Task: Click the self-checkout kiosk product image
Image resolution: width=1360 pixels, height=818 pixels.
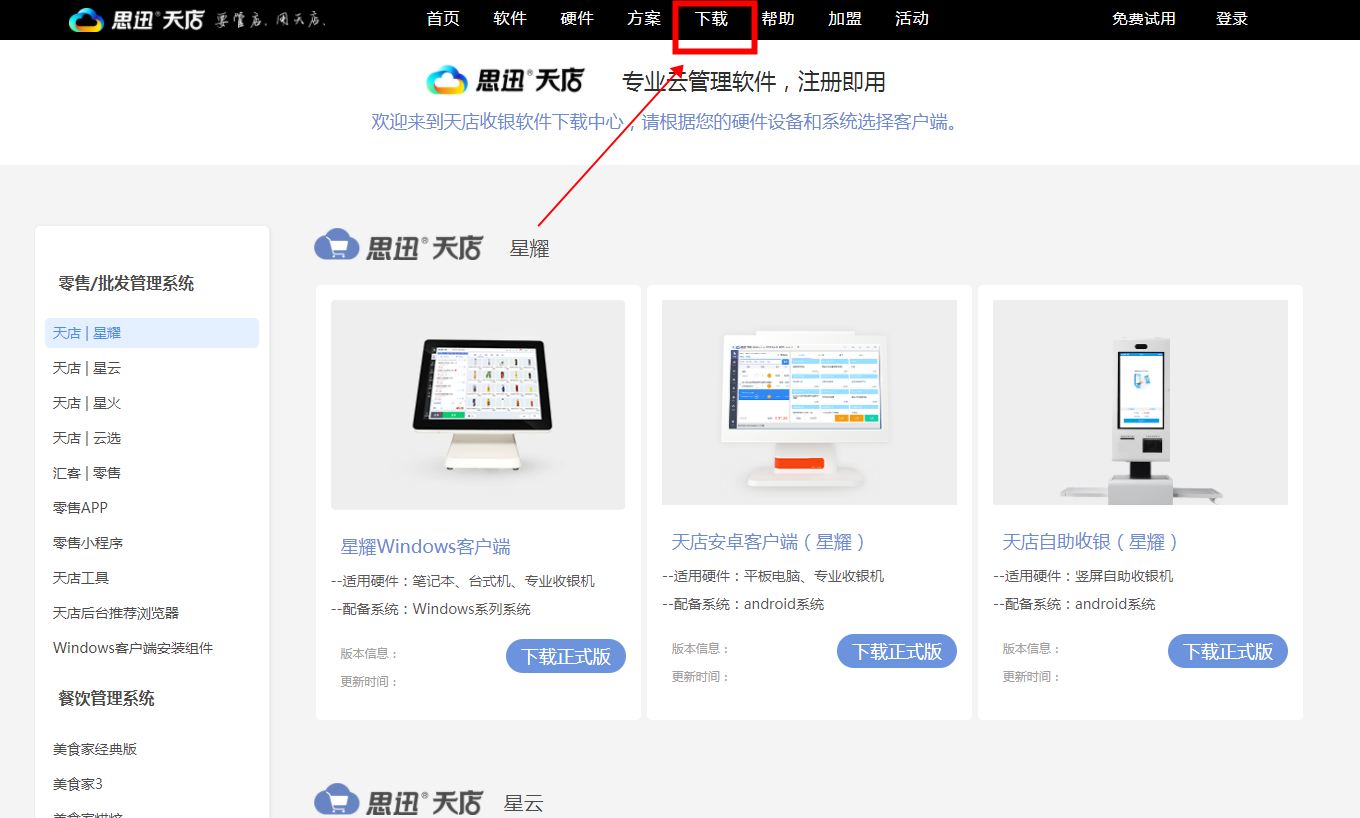Action: (x=1140, y=402)
